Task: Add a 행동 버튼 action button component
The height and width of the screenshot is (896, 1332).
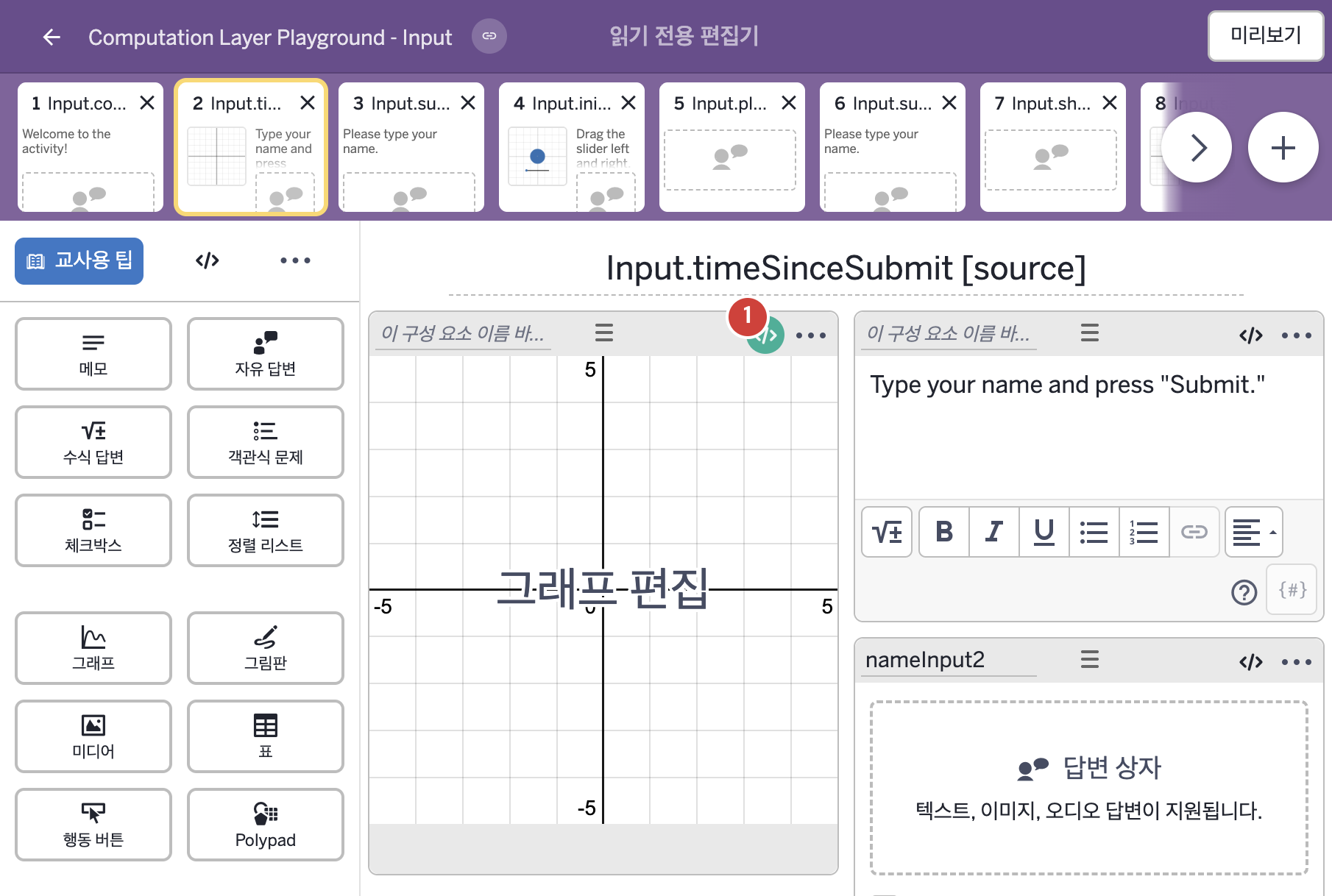Action: (x=93, y=825)
